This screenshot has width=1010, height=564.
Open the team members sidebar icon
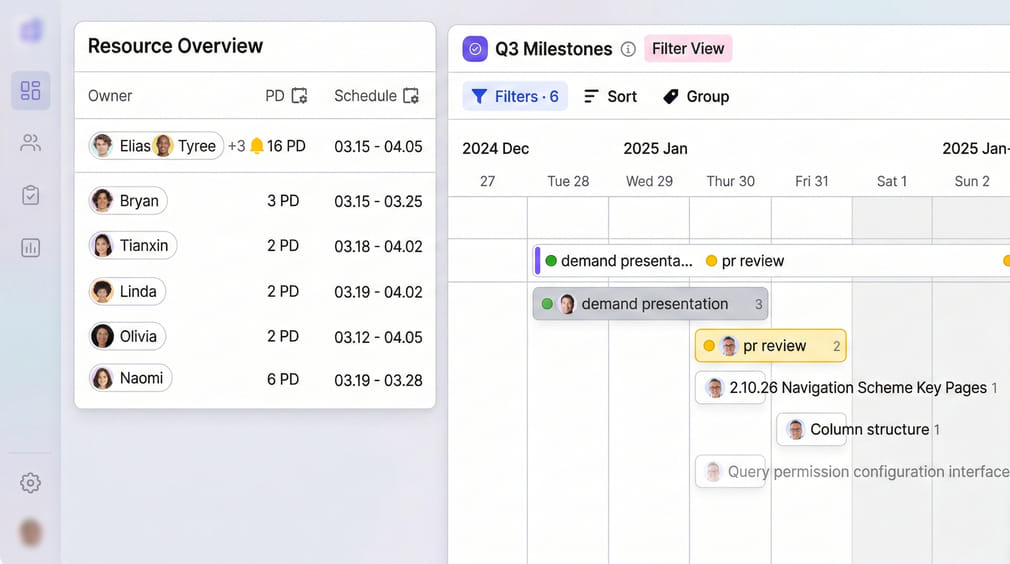coord(30,143)
